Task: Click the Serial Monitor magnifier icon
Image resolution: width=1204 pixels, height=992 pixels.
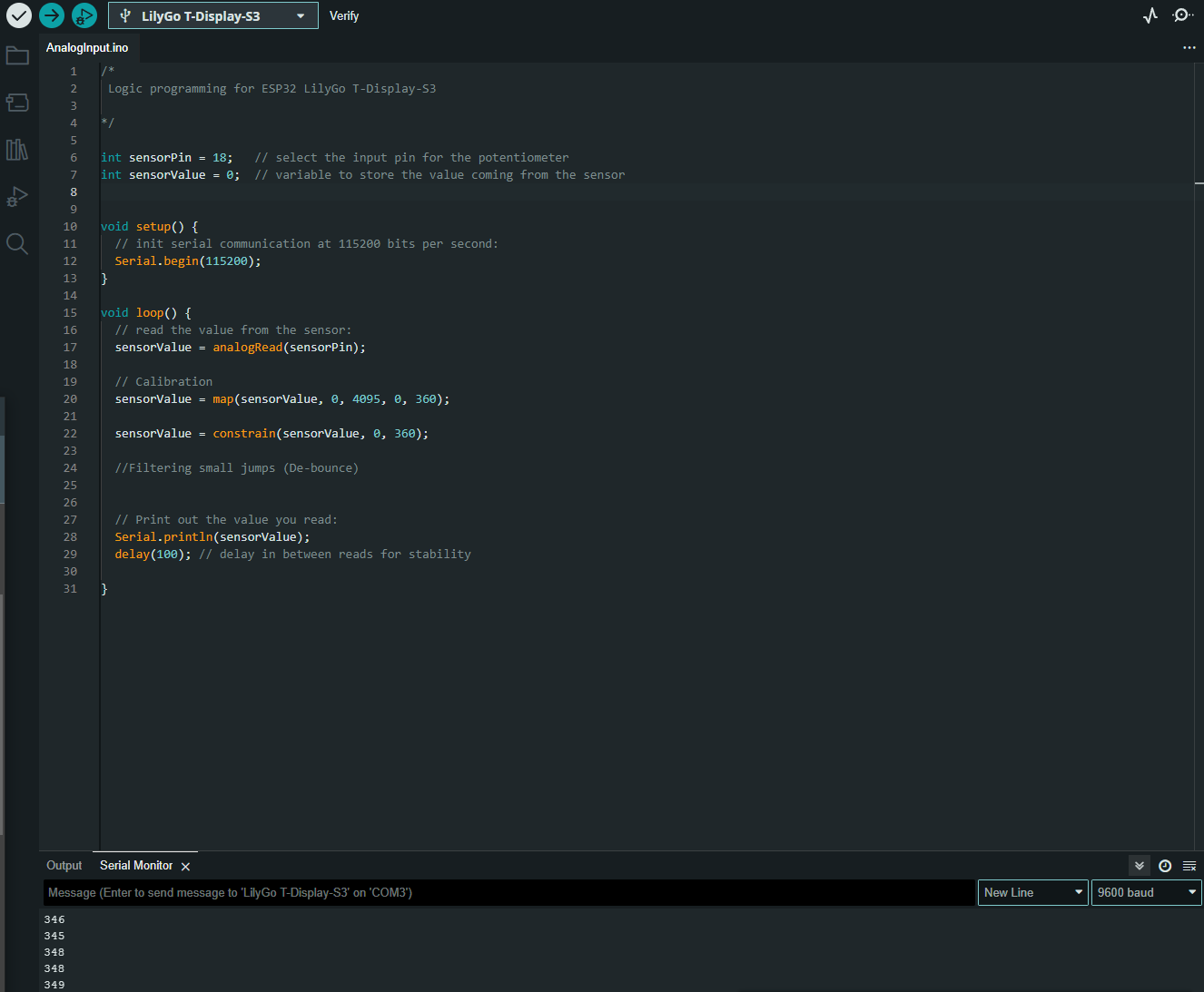Action: pyautogui.click(x=1182, y=15)
